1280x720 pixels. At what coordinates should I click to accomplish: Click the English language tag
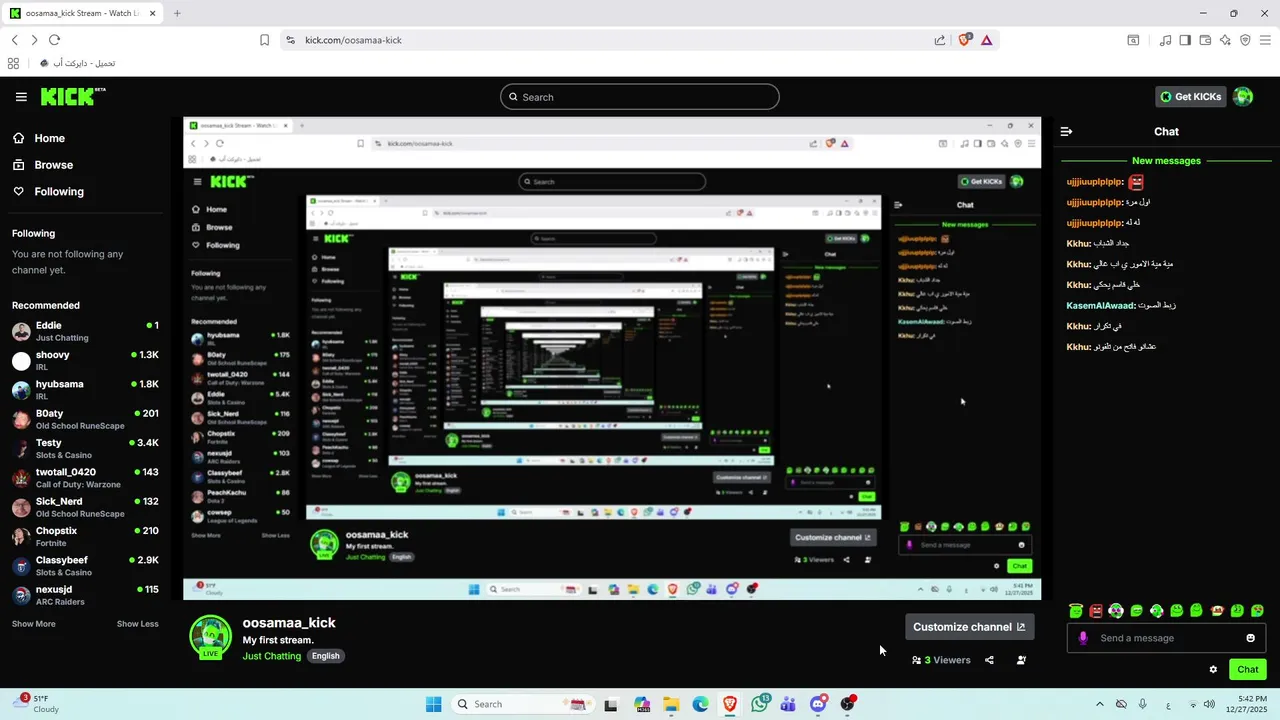pyautogui.click(x=326, y=656)
